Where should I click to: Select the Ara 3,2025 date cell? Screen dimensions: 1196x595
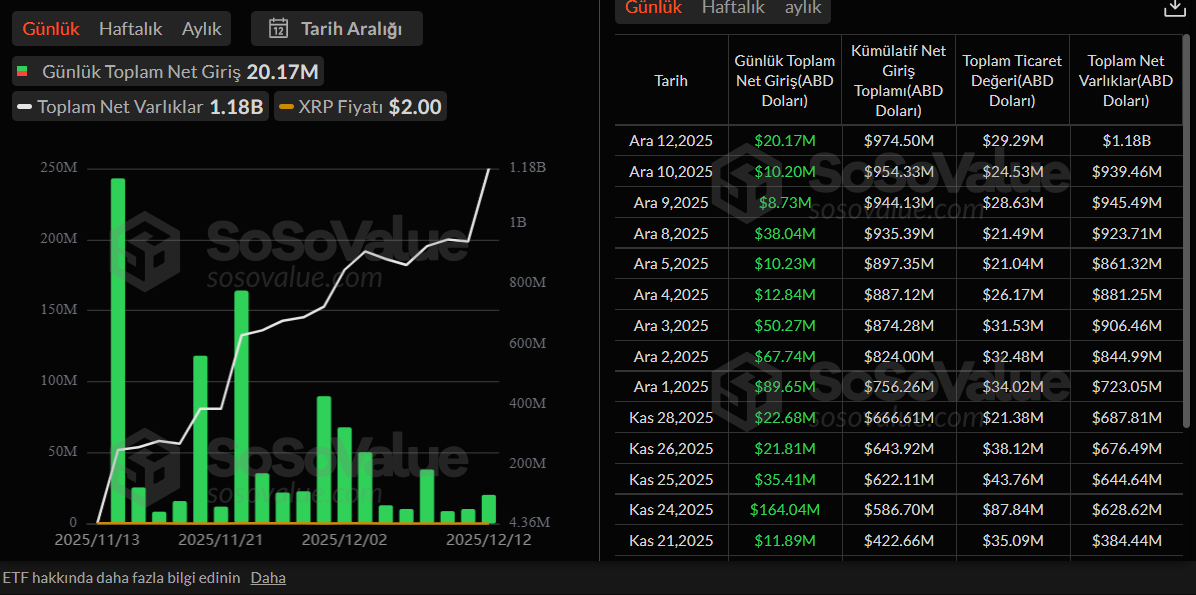671,326
